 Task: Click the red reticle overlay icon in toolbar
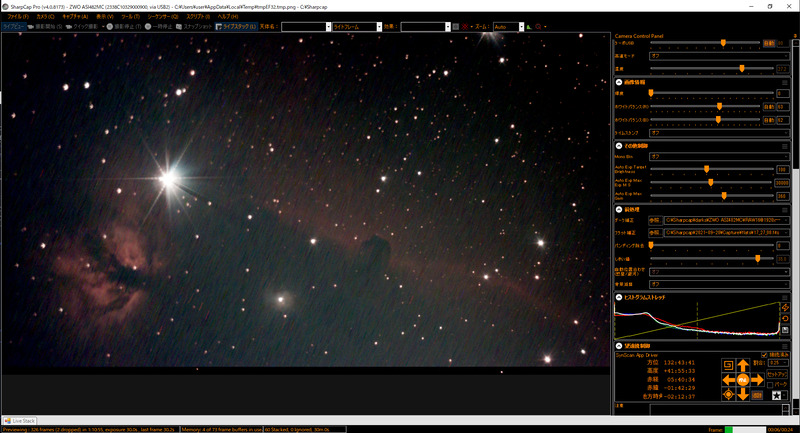coord(465,27)
